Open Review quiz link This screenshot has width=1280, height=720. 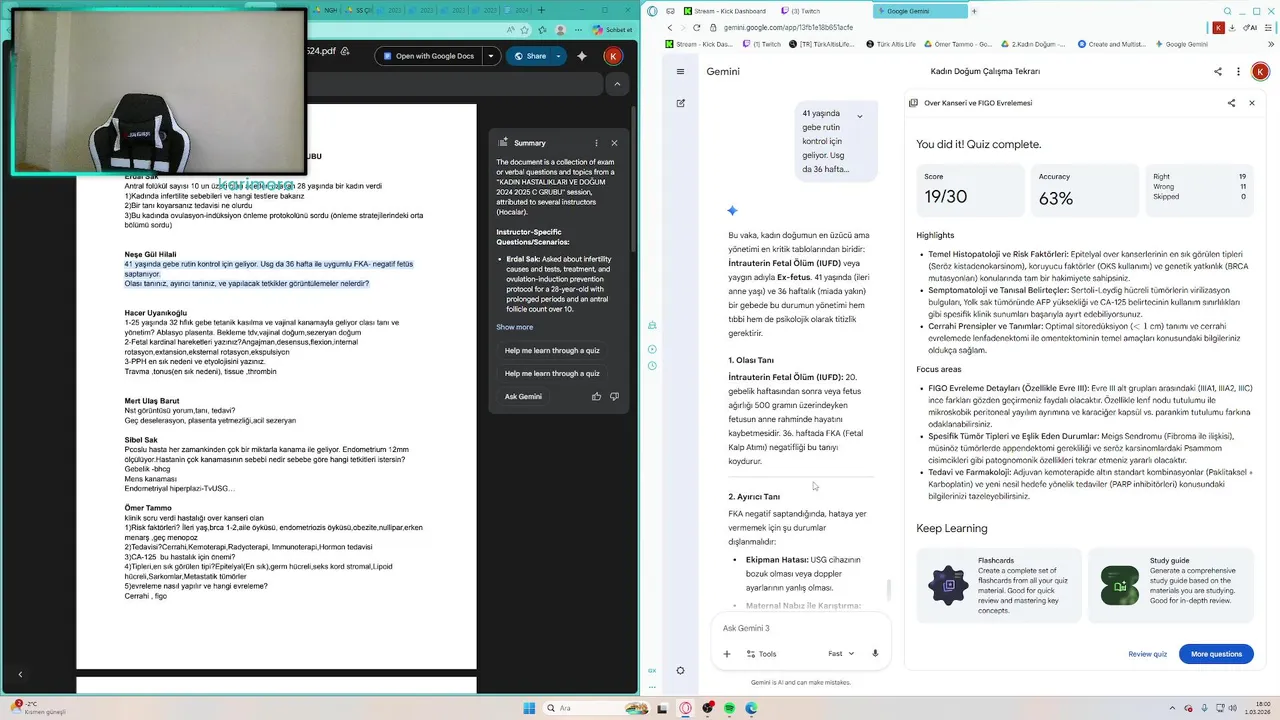point(1147,654)
